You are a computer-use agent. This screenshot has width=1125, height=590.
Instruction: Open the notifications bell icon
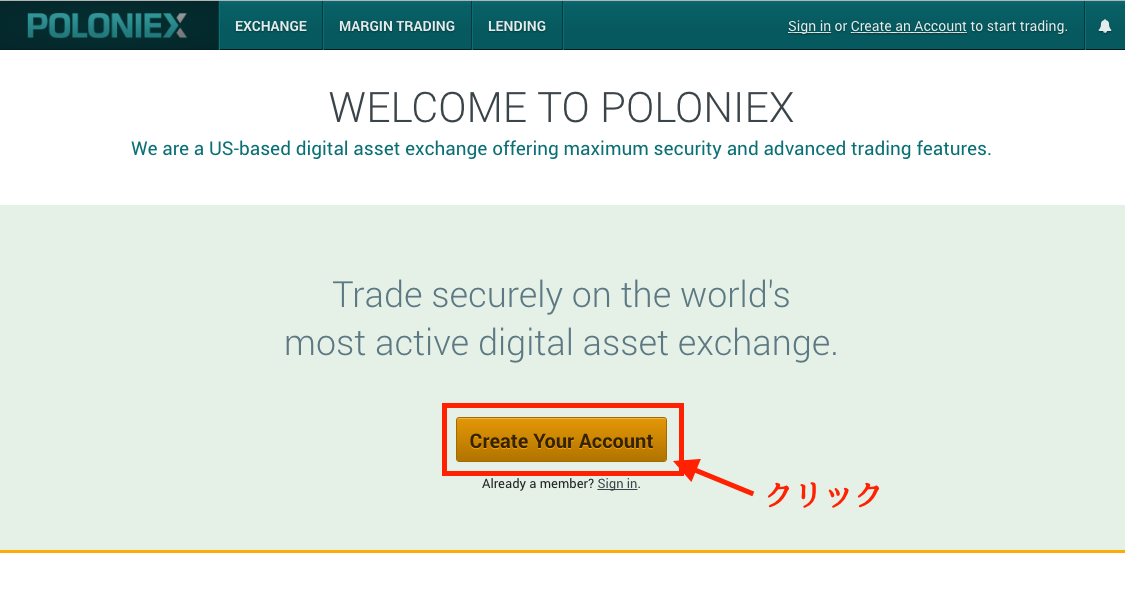pos(1105,26)
